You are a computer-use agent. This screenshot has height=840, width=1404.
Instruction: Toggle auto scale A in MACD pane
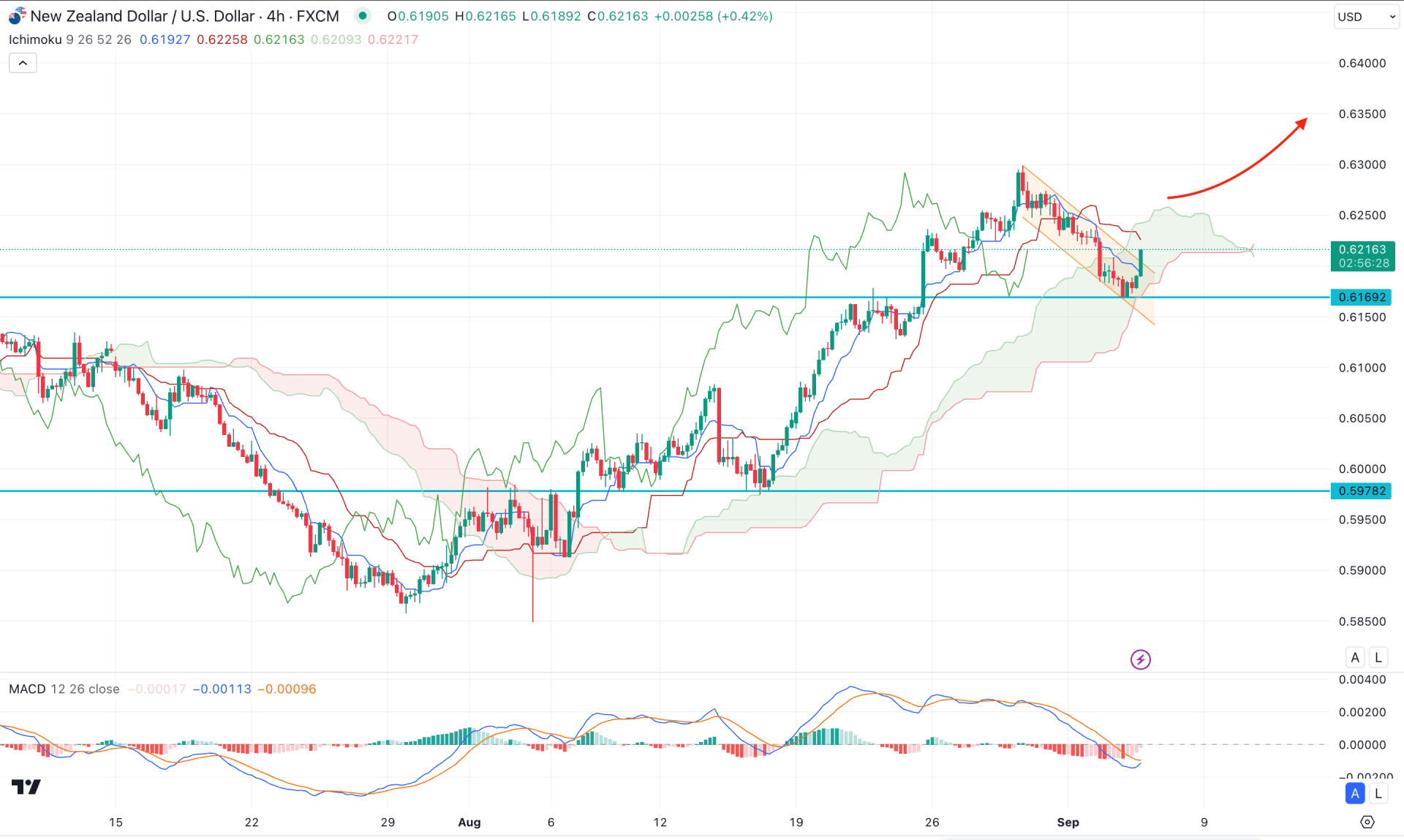1355,793
